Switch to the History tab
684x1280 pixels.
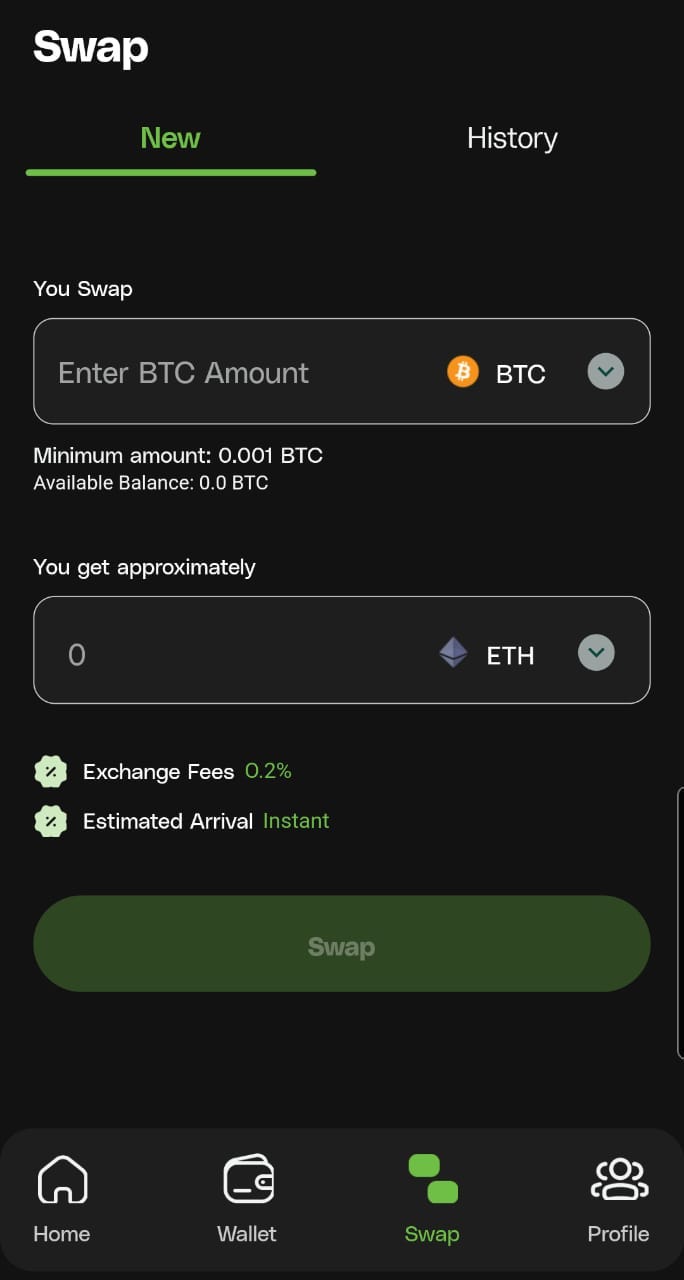[x=511, y=138]
